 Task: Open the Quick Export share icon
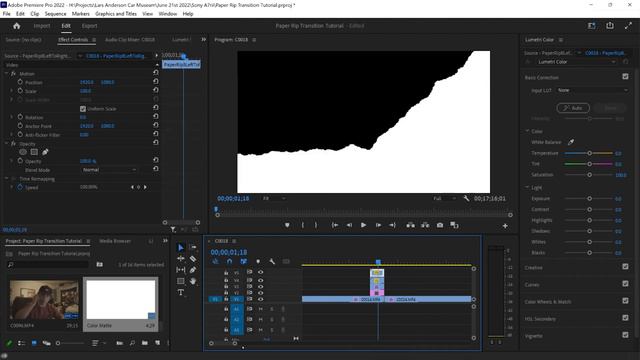point(610,26)
